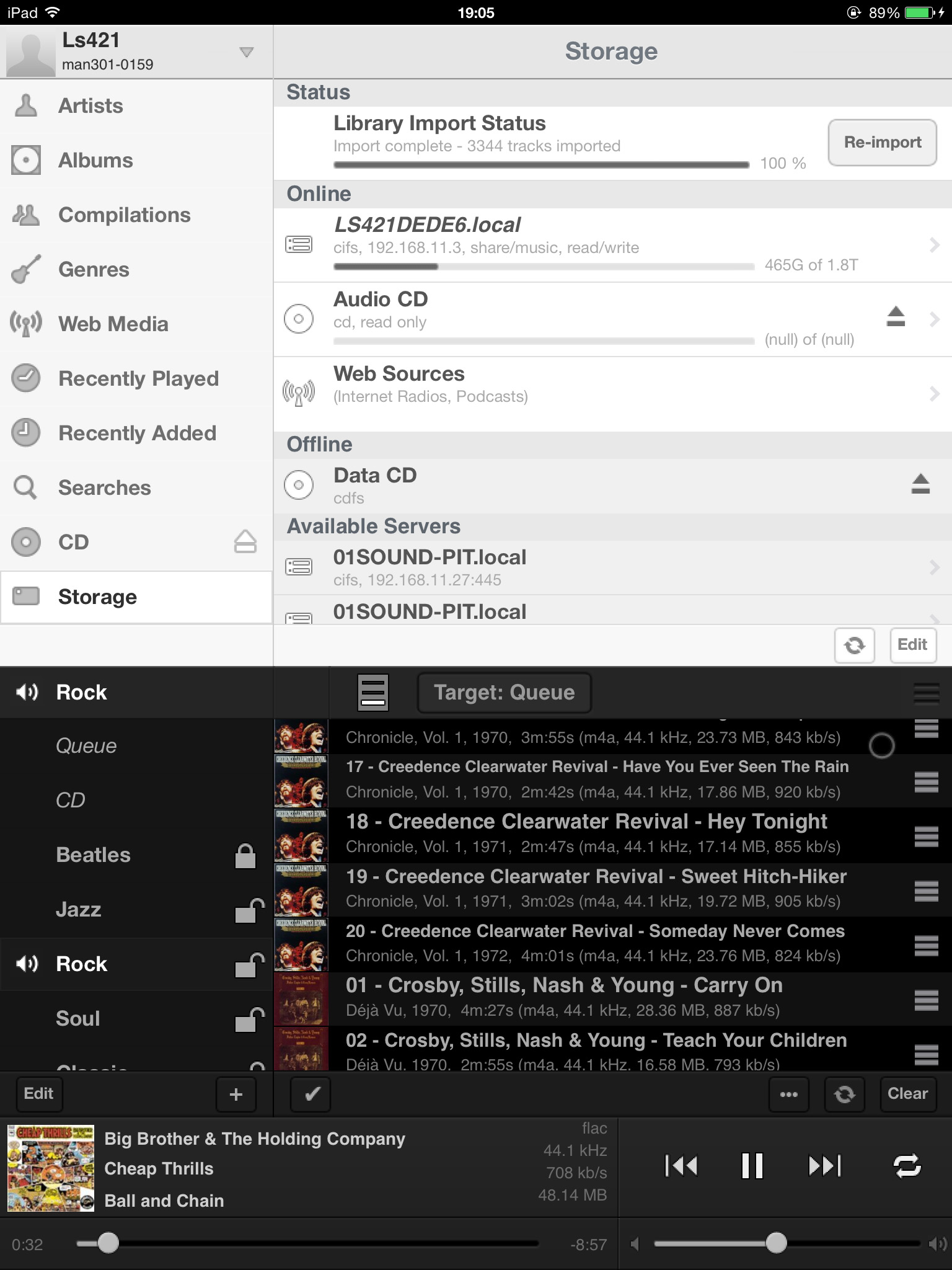Grab reorder handle for Hey Tonight
952x1270 pixels.
click(x=926, y=837)
